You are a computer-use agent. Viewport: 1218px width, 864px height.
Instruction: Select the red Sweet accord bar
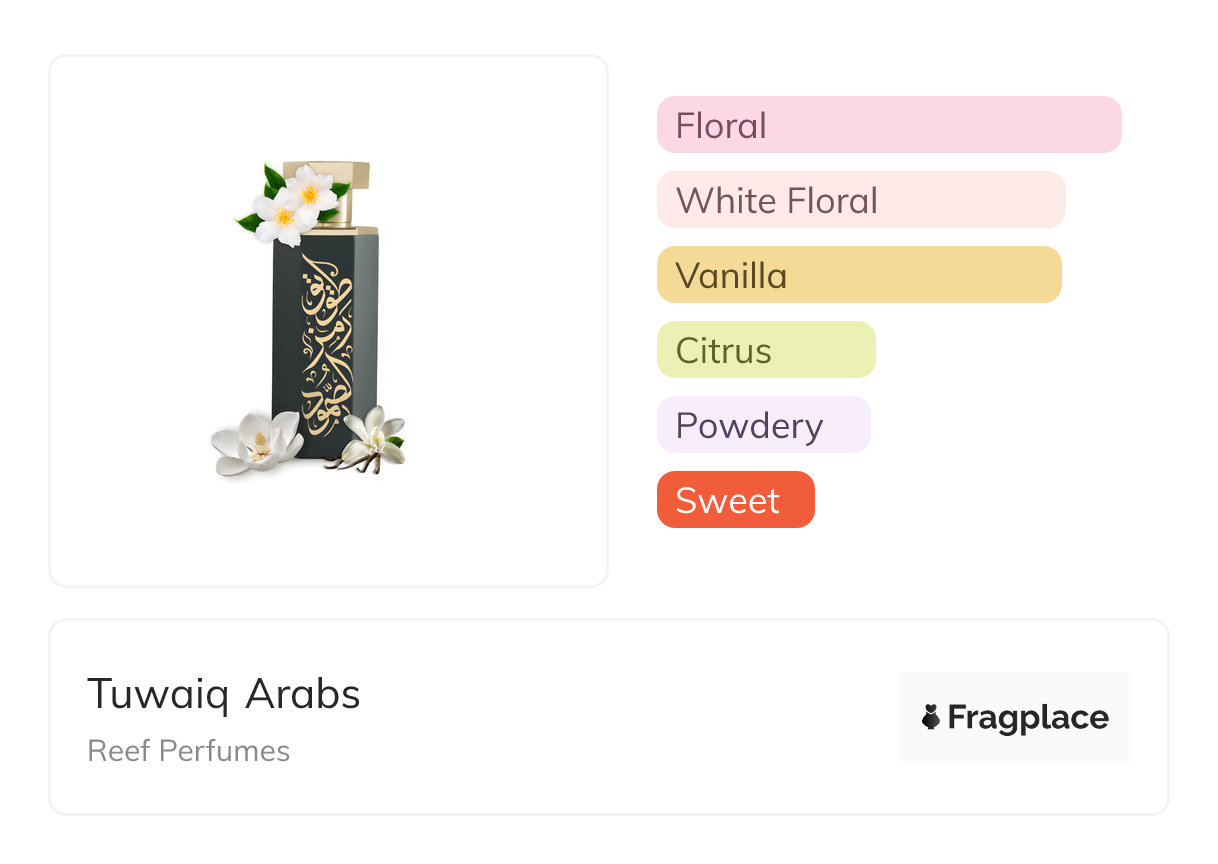click(736, 500)
